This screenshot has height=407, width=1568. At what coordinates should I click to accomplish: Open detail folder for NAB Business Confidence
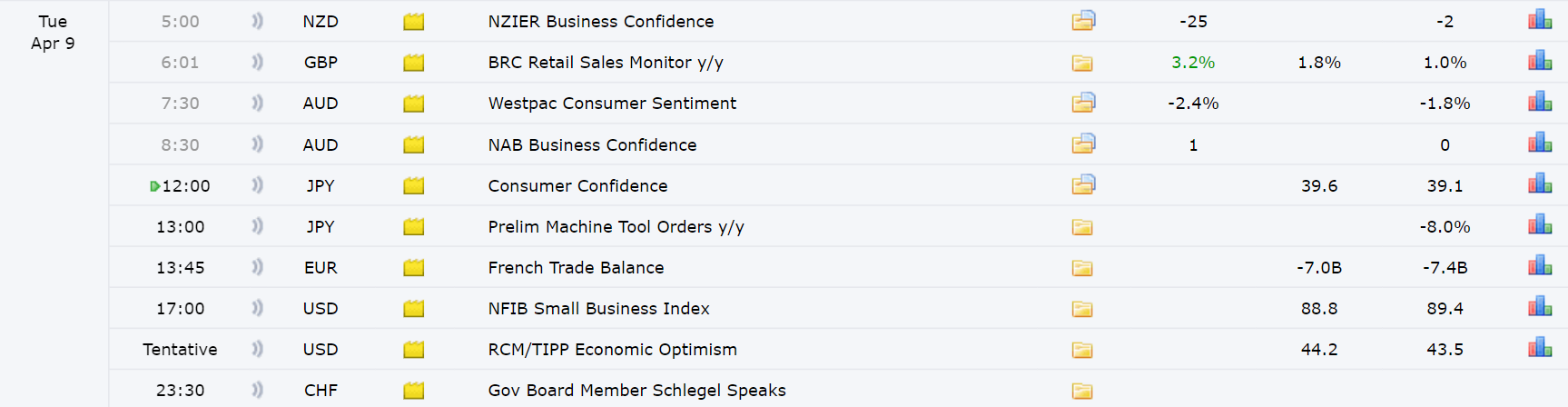[1083, 144]
